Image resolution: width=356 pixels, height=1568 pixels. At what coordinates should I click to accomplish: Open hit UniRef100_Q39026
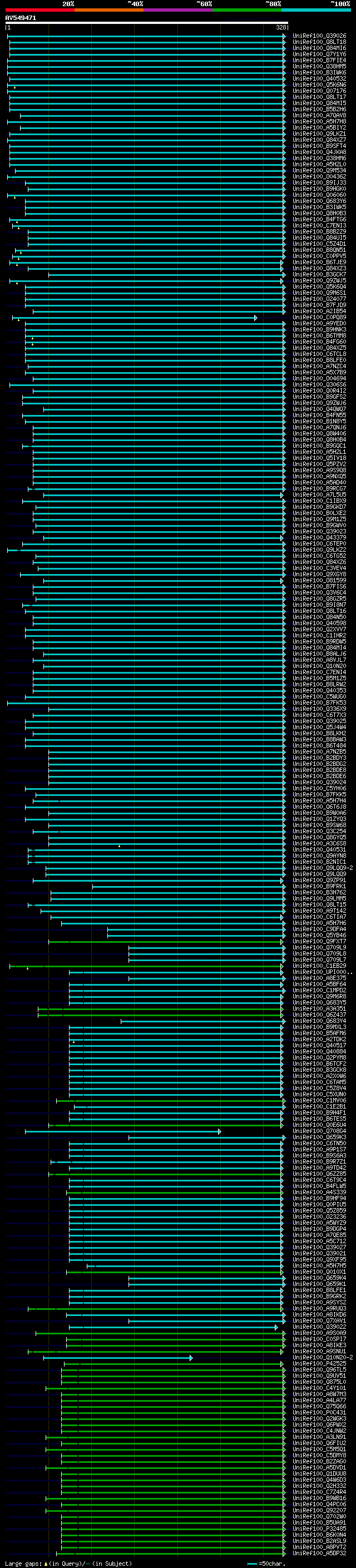pos(319,36)
